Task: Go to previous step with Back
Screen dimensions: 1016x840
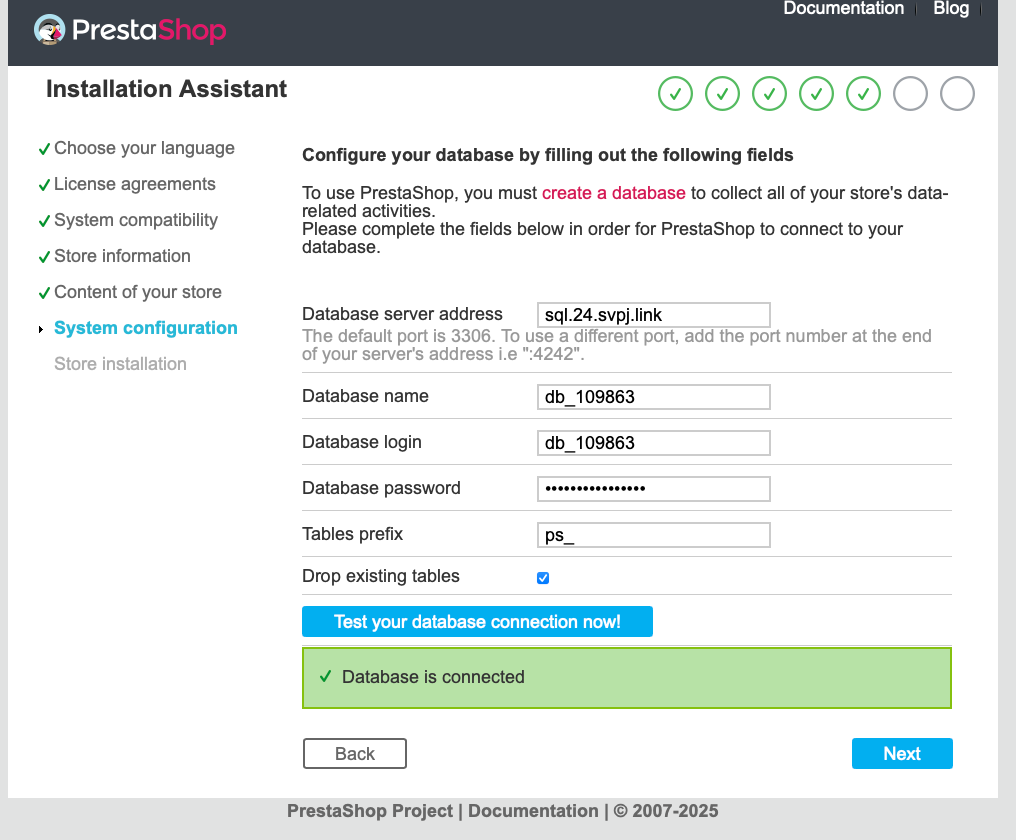Action: click(355, 754)
